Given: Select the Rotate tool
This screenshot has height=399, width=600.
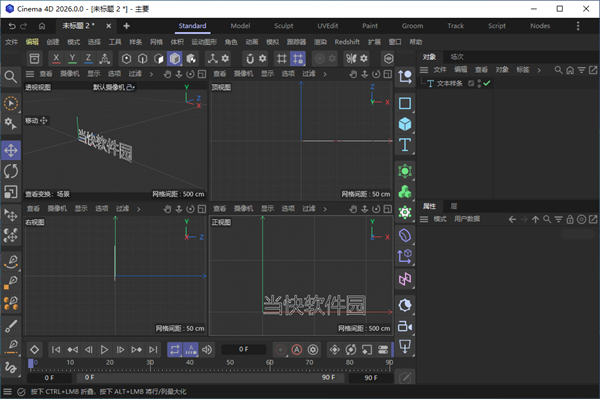Looking at the screenshot, I should pos(11,171).
